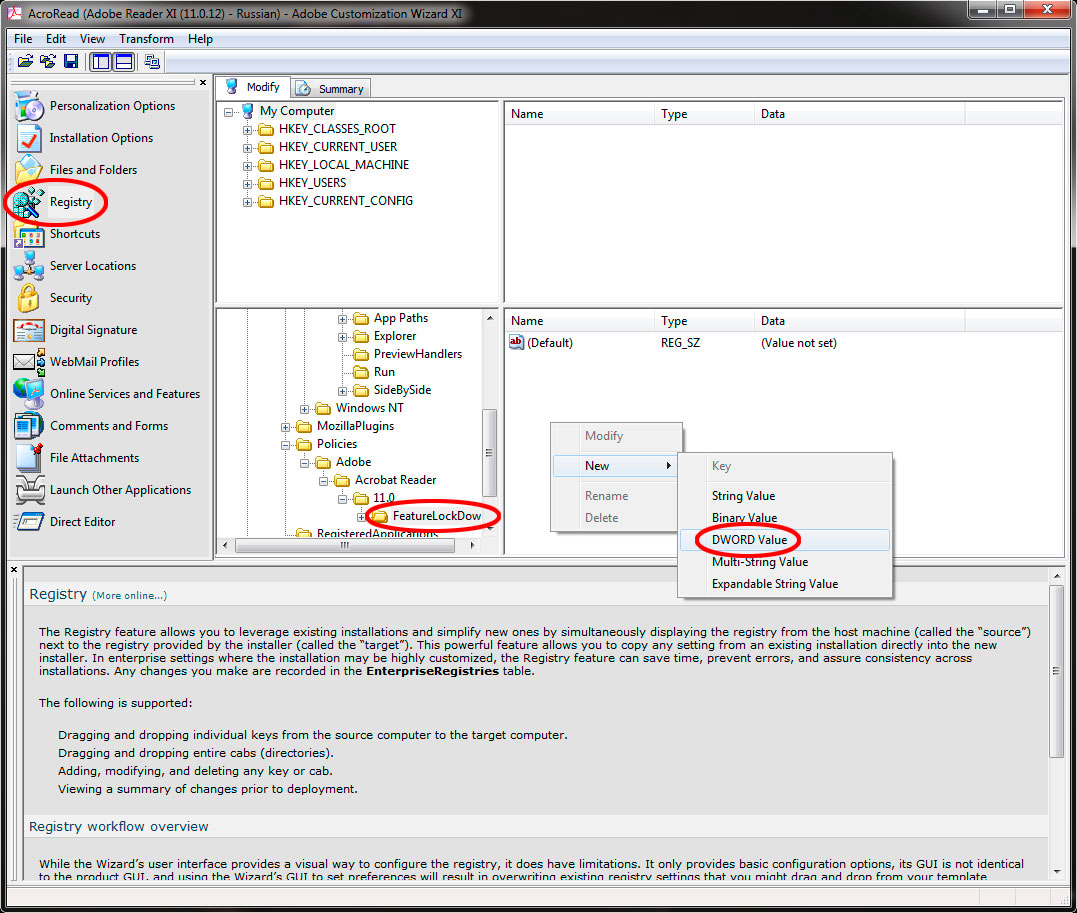Sort source values by Type column header
The image size is (1077, 913).
[704, 114]
